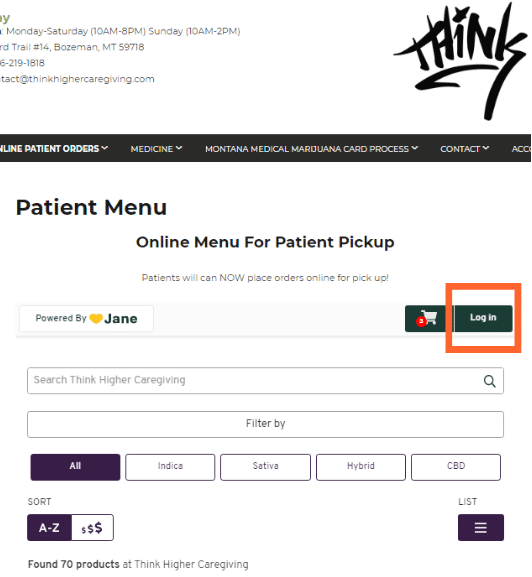
Task: Filter by Sativa strains
Action: click(265, 467)
